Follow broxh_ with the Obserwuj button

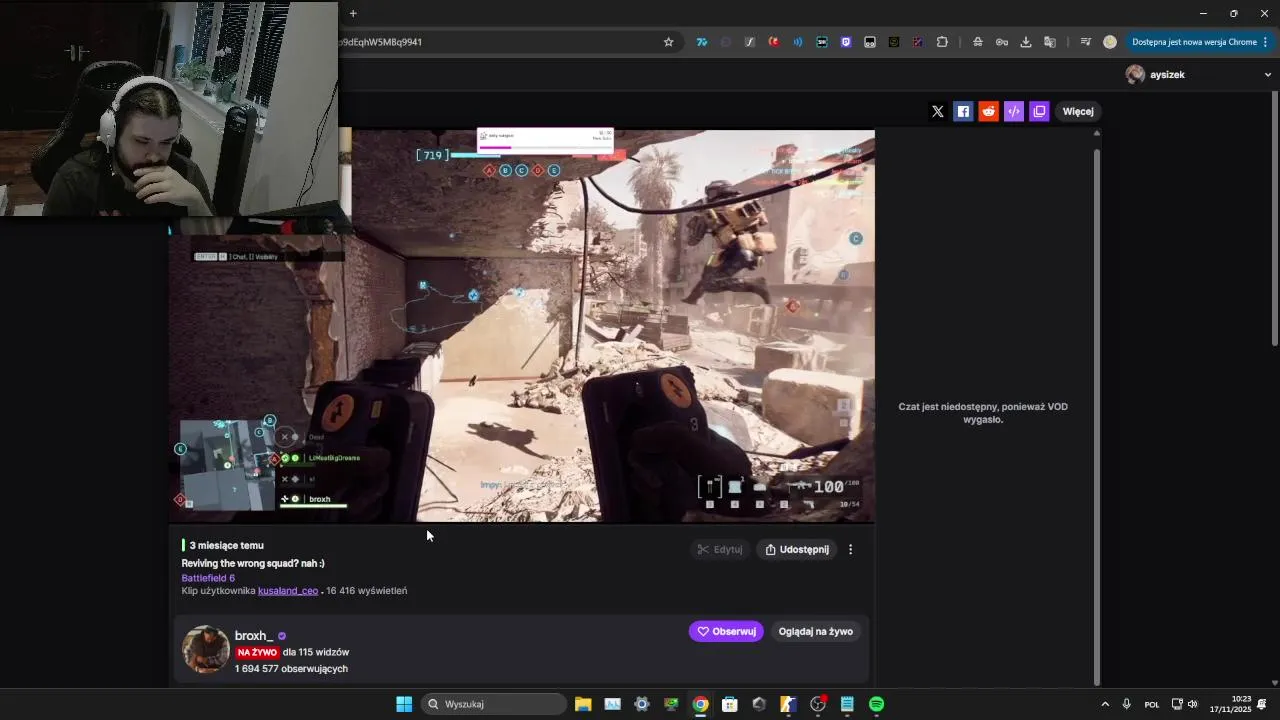click(x=726, y=631)
